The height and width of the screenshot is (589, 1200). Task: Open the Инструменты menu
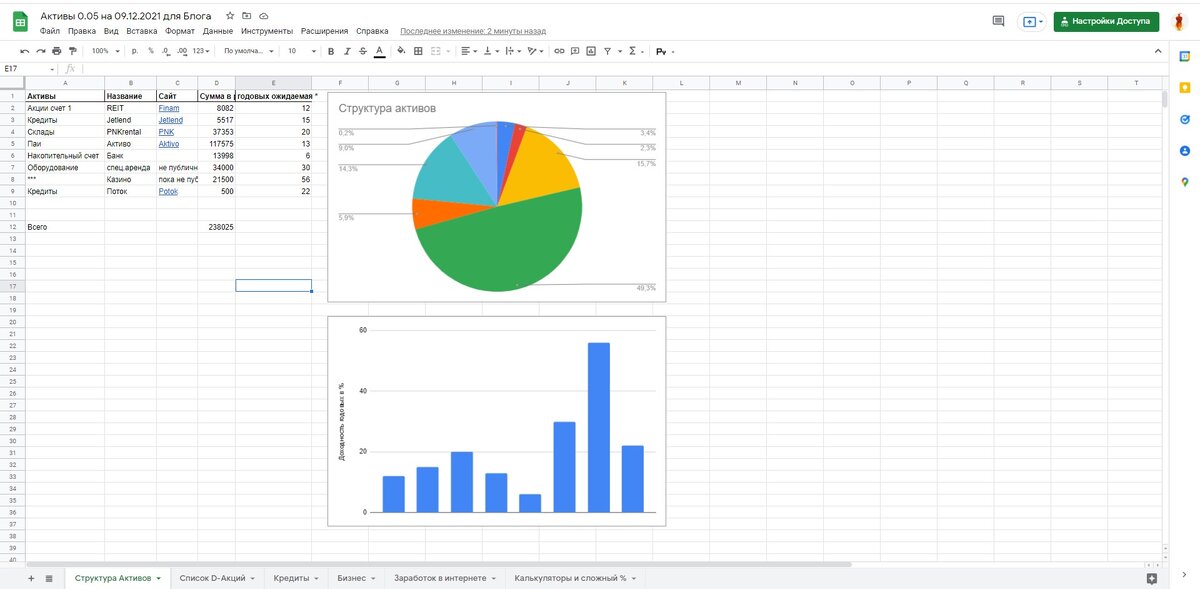click(x=267, y=31)
